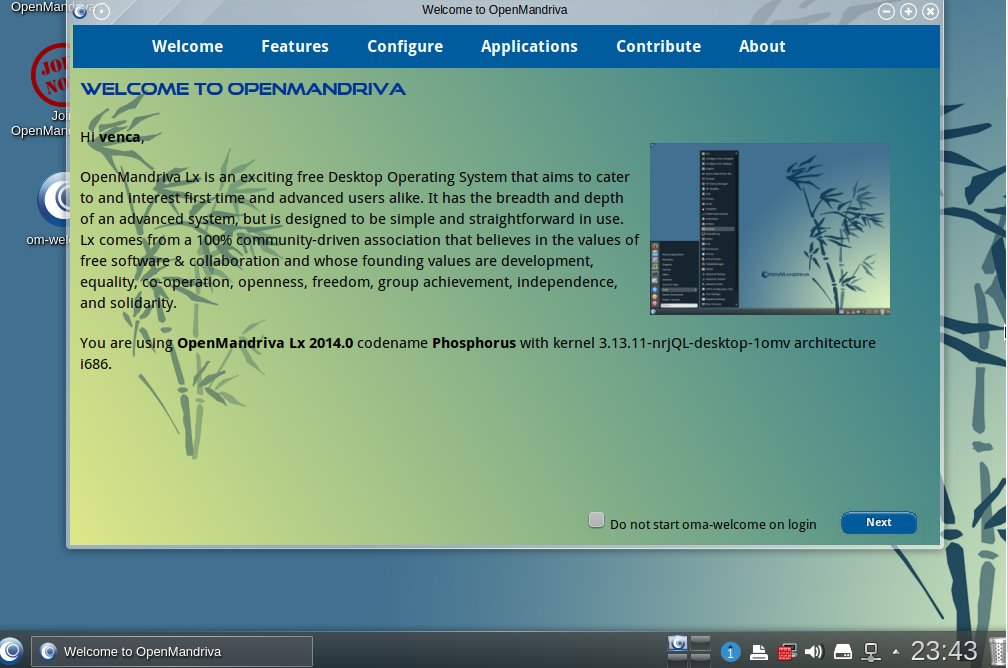The height and width of the screenshot is (668, 1008).
Task: Maximize the Welcome to OpenMandriva window
Action: pyautogui.click(x=908, y=11)
